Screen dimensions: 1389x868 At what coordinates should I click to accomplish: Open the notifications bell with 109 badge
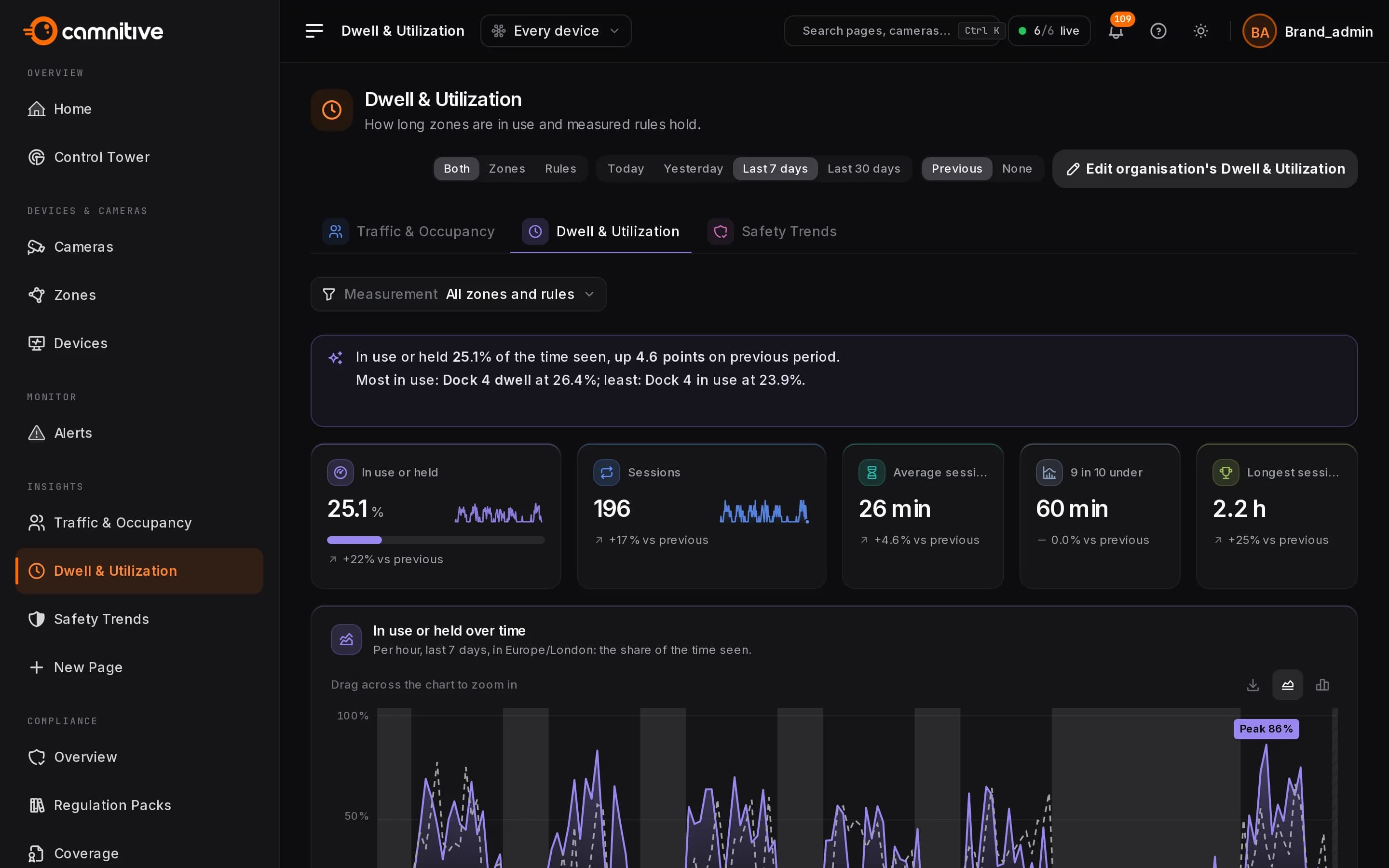click(x=1116, y=31)
